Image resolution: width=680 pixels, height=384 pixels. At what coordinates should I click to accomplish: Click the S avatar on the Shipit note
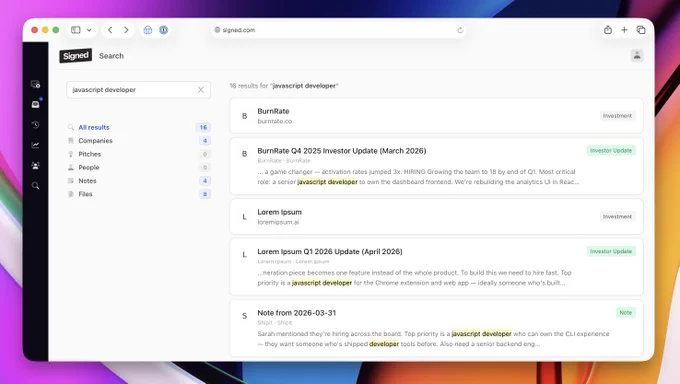coord(245,316)
